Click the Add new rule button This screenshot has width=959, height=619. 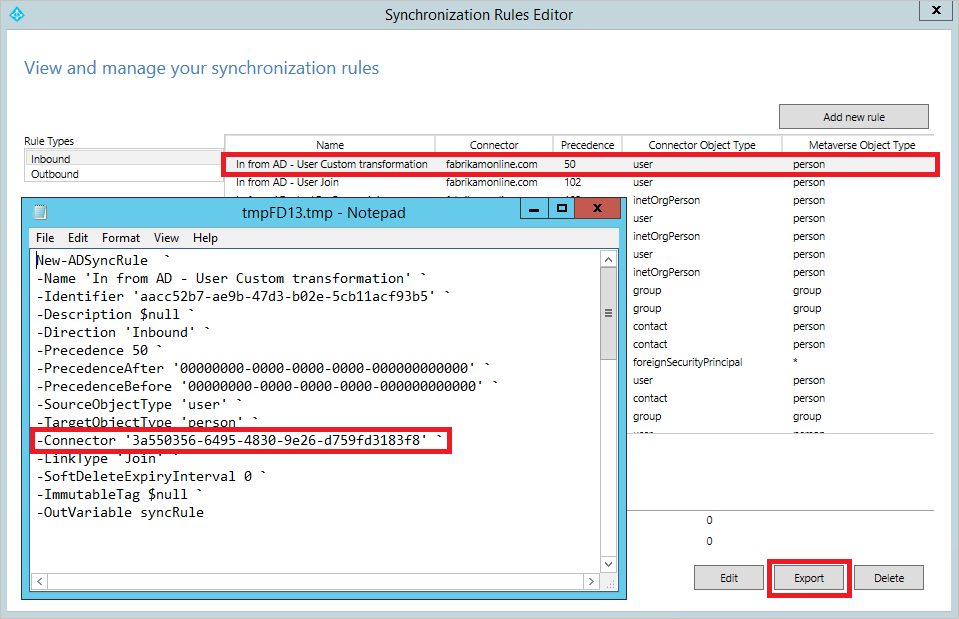coord(852,116)
